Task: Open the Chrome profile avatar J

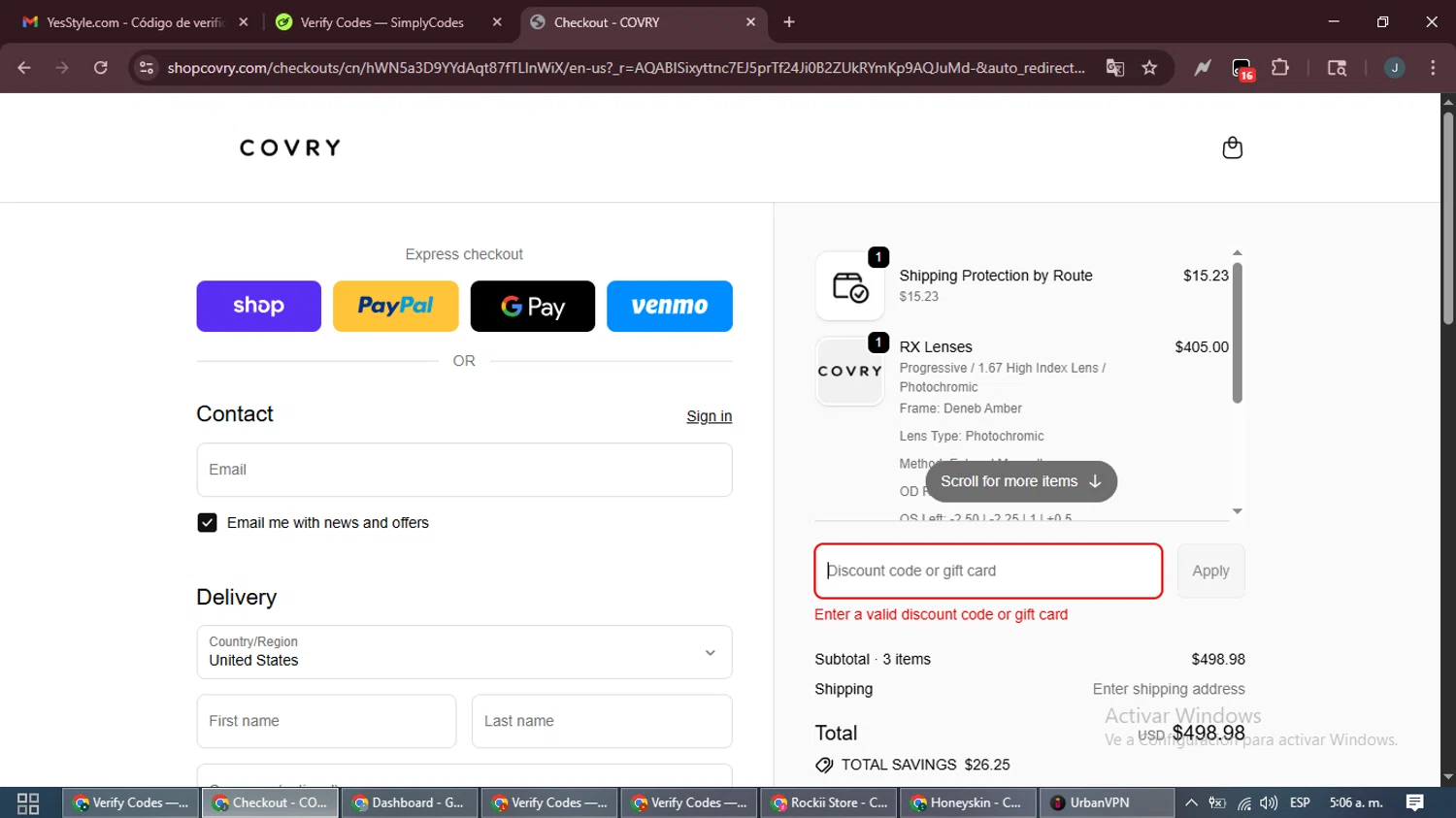Action: [1395, 68]
